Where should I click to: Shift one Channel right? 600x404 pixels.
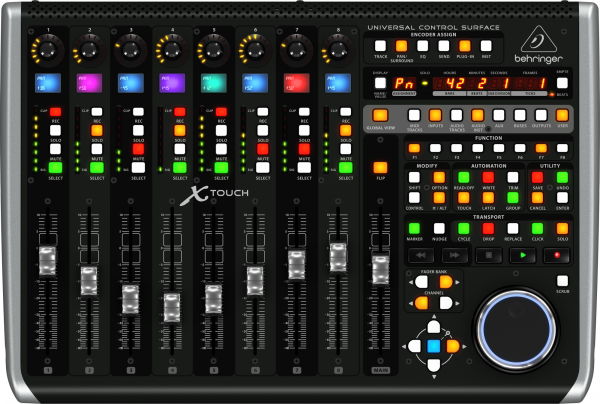(445, 303)
